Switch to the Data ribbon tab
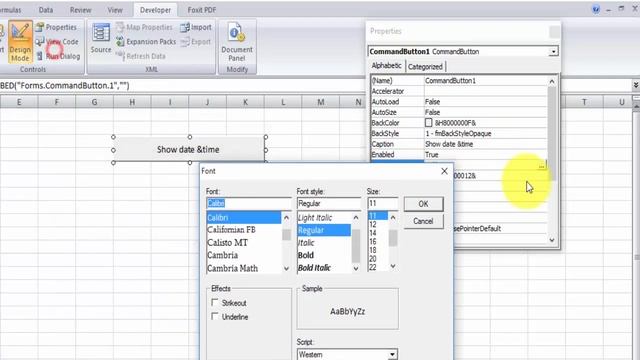The width and height of the screenshot is (640, 360). tap(46, 10)
